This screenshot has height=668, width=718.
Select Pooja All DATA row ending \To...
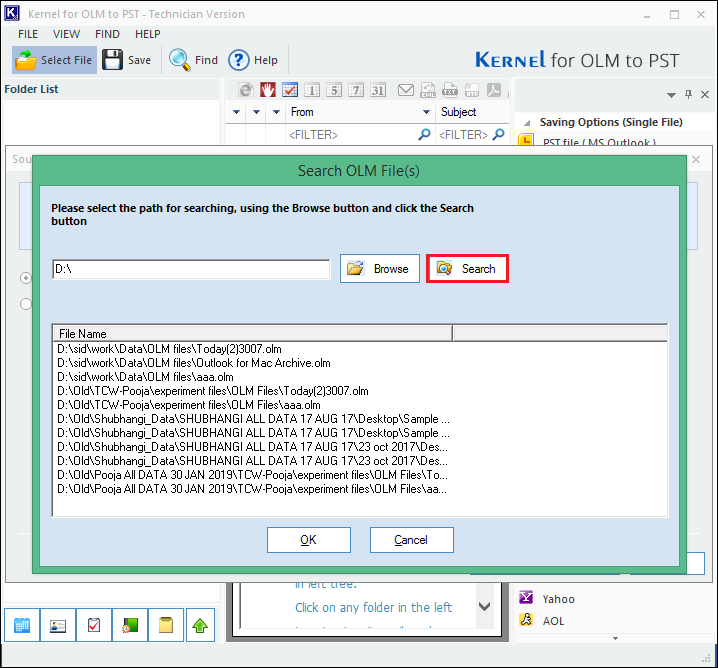(x=252, y=475)
